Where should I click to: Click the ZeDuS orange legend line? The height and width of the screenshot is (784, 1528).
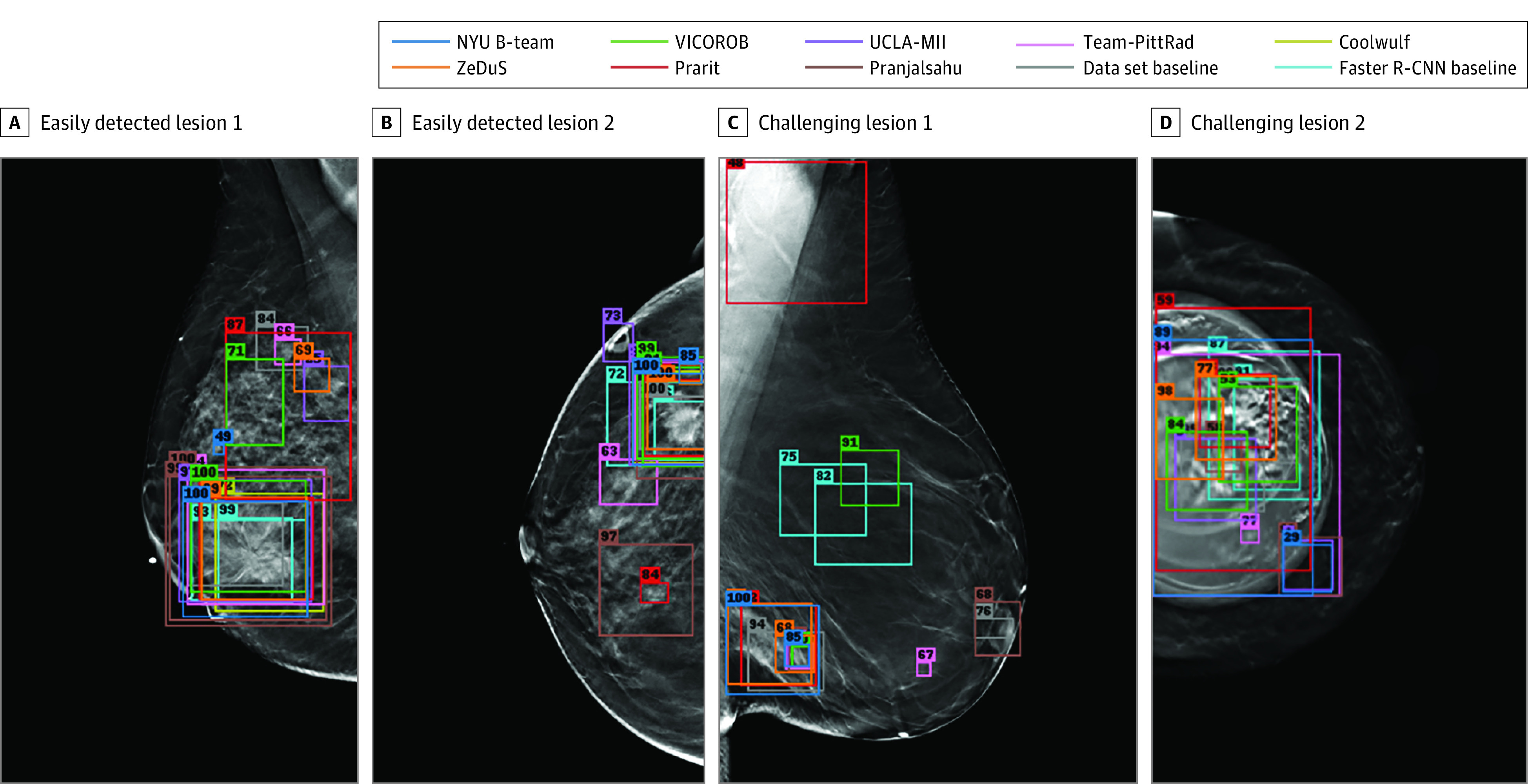pos(421,67)
